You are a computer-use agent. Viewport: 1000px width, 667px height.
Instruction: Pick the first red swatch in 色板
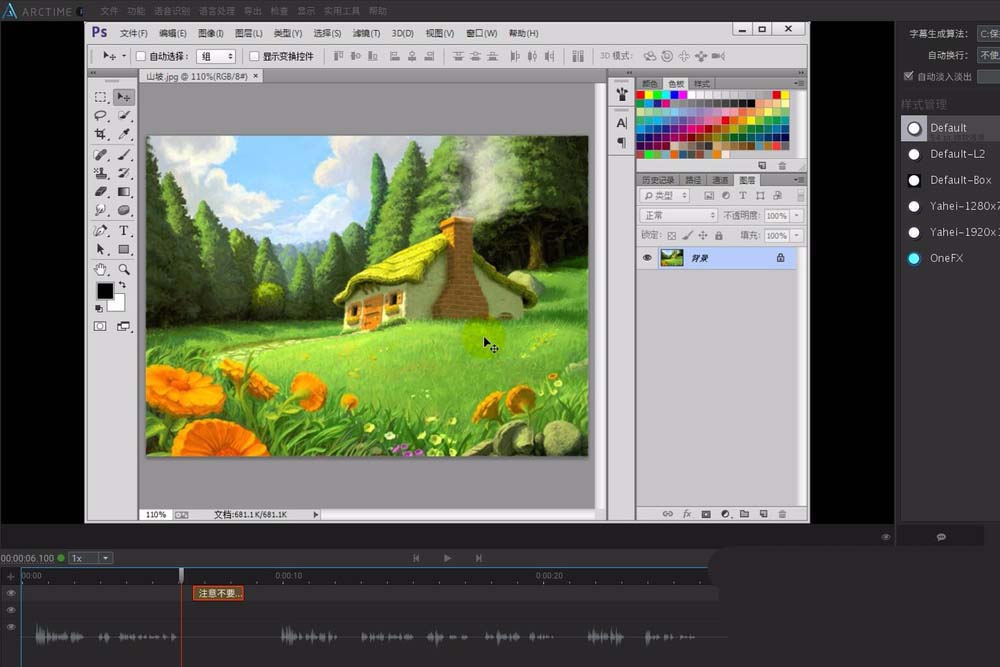pos(640,95)
